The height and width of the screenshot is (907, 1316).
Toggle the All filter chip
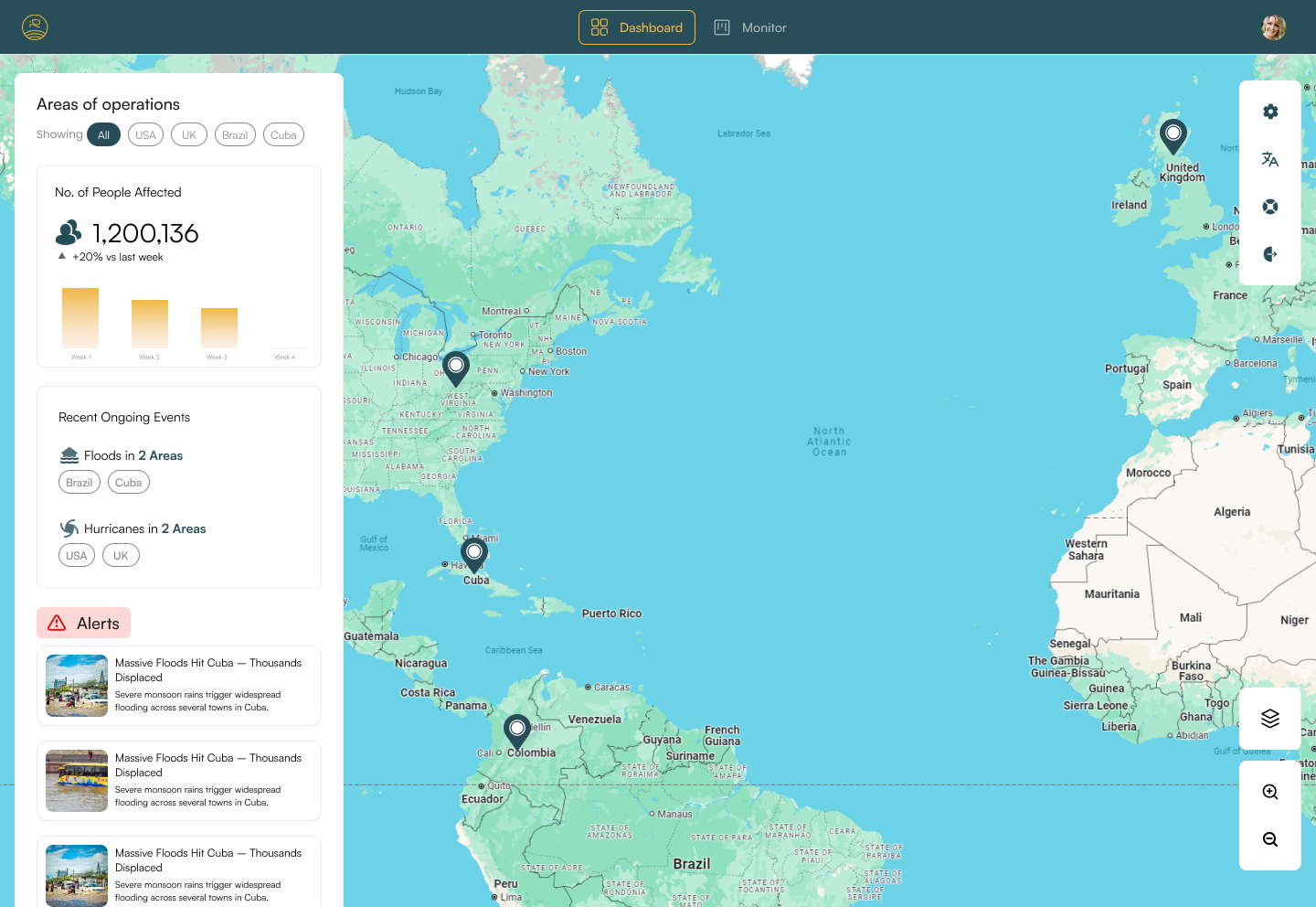[103, 135]
